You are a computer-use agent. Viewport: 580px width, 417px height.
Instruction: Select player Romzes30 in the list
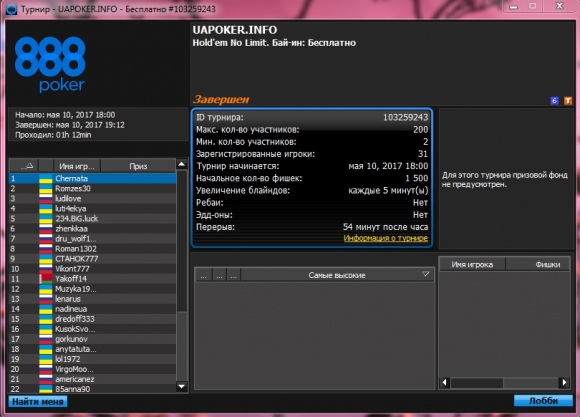(92, 188)
